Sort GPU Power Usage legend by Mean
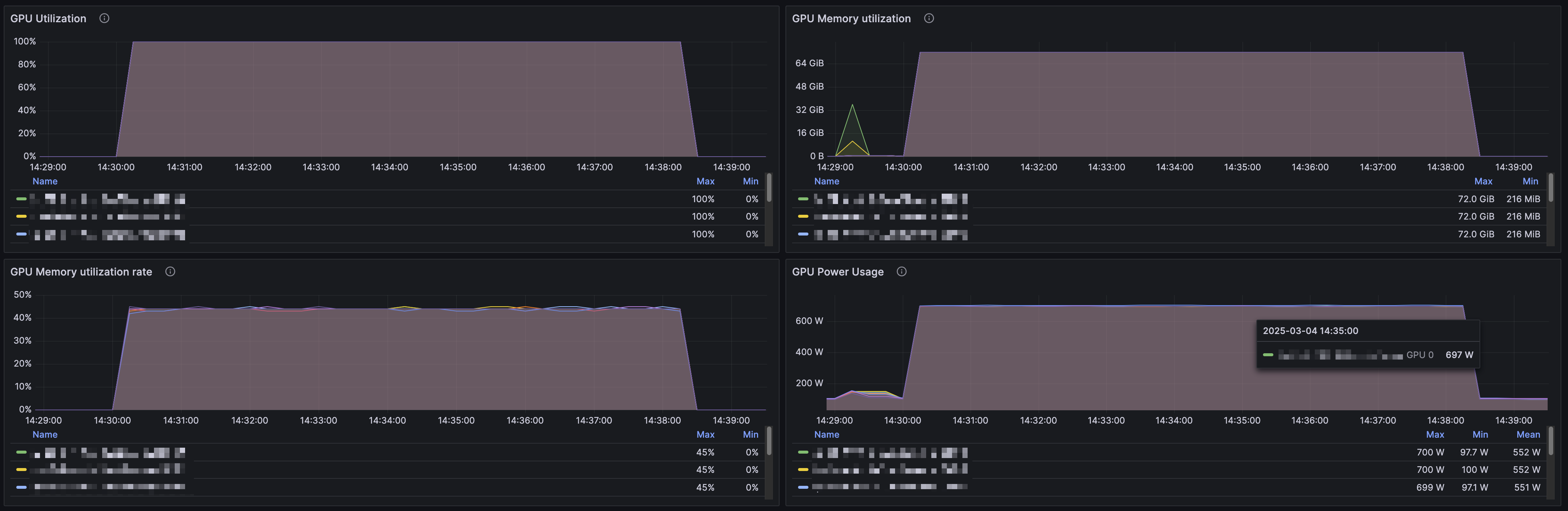This screenshot has height=511, width=1568. pyautogui.click(x=1528, y=435)
